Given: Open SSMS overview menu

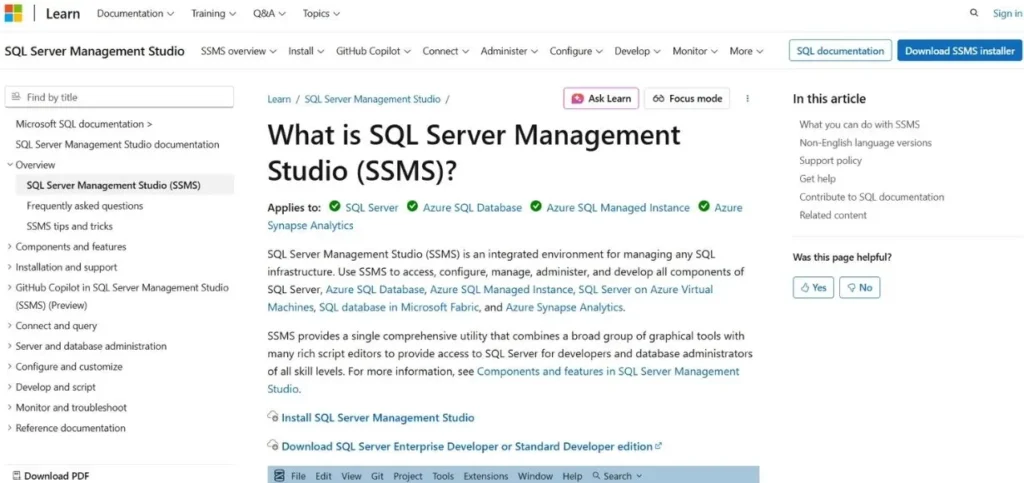Looking at the screenshot, I should pos(238,51).
